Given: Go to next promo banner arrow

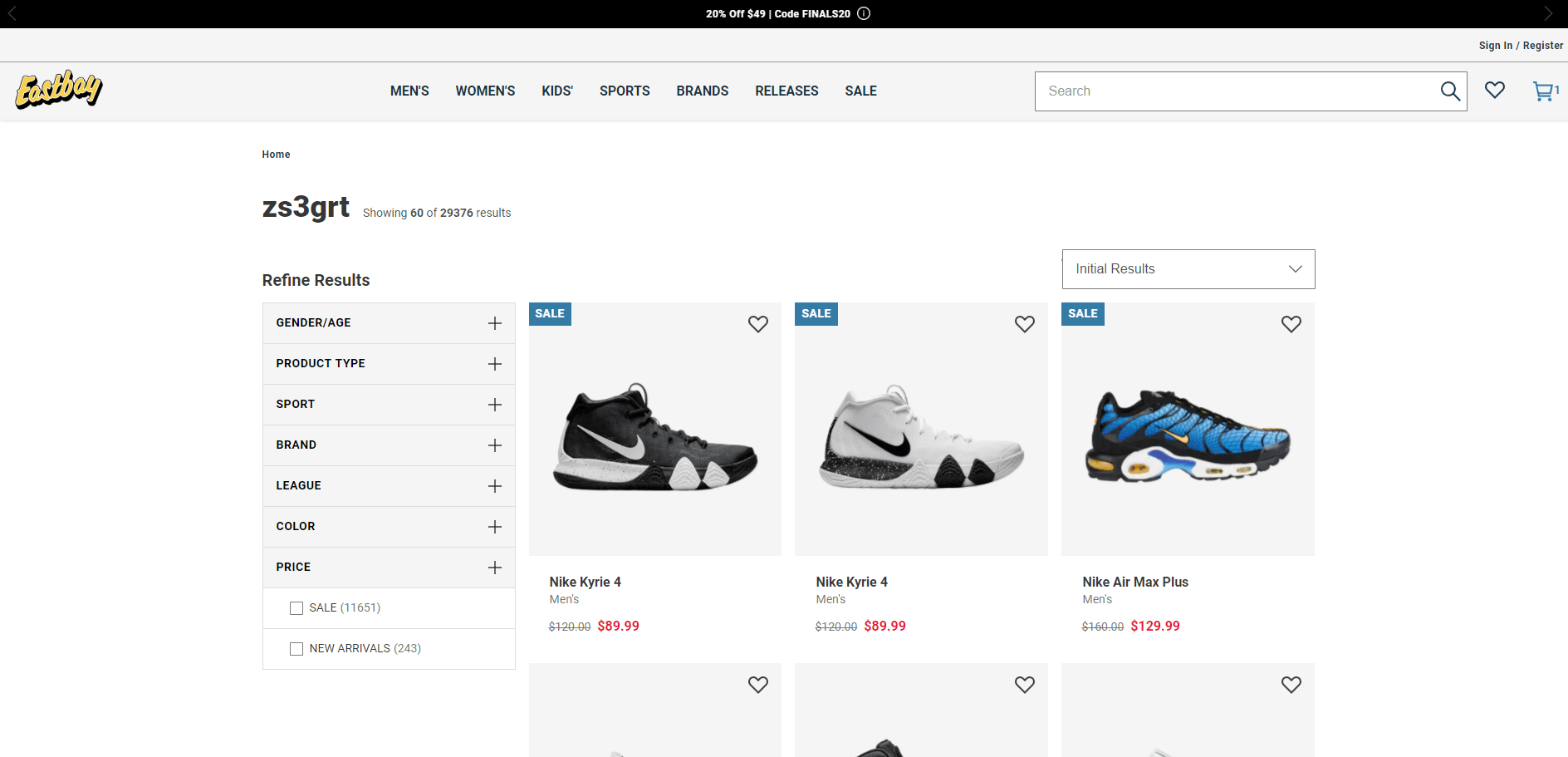Looking at the screenshot, I should (1548, 13).
